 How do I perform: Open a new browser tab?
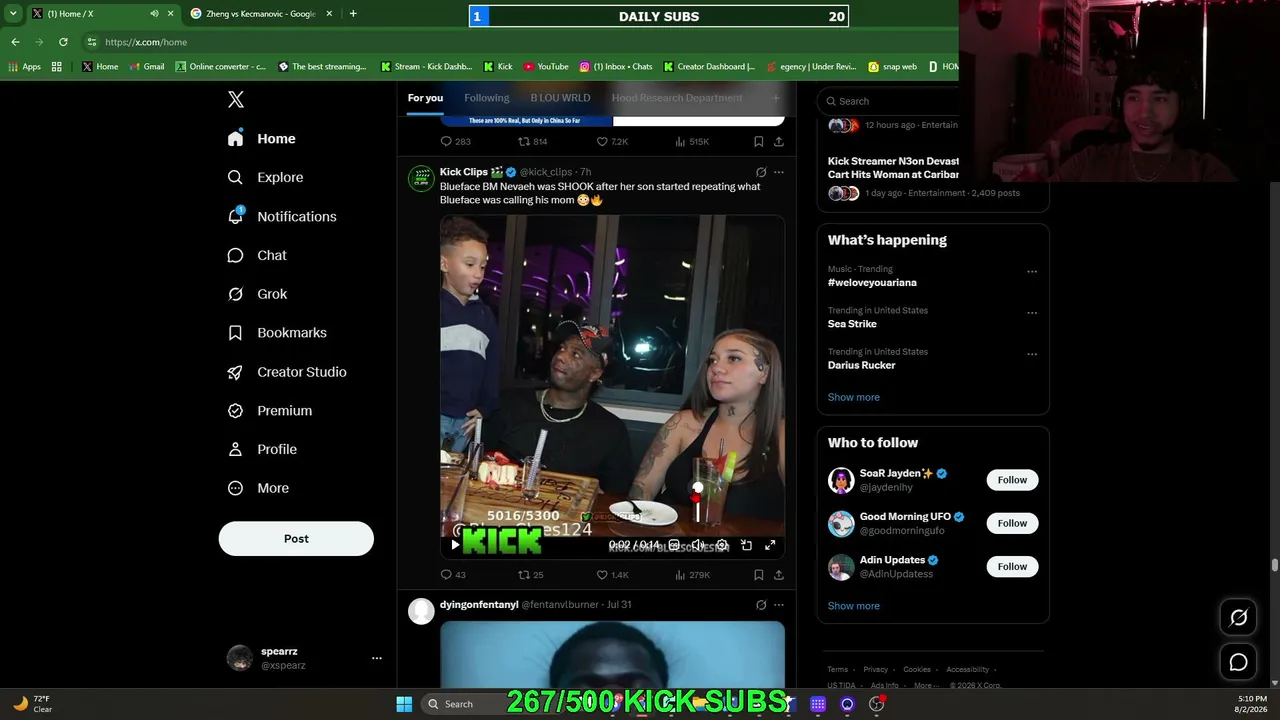(x=353, y=14)
